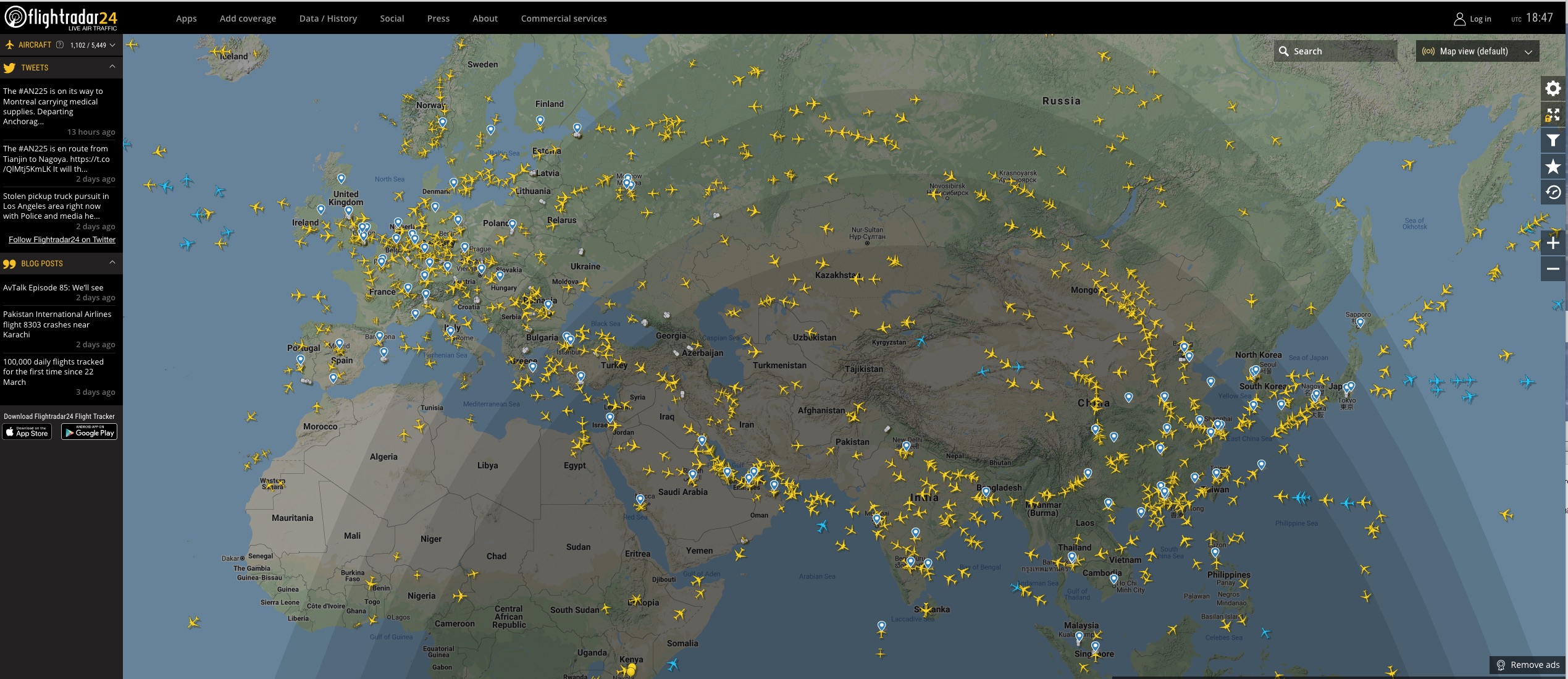The width and height of the screenshot is (1568, 679).
Task: Click the Log in user icon
Action: tap(1459, 19)
